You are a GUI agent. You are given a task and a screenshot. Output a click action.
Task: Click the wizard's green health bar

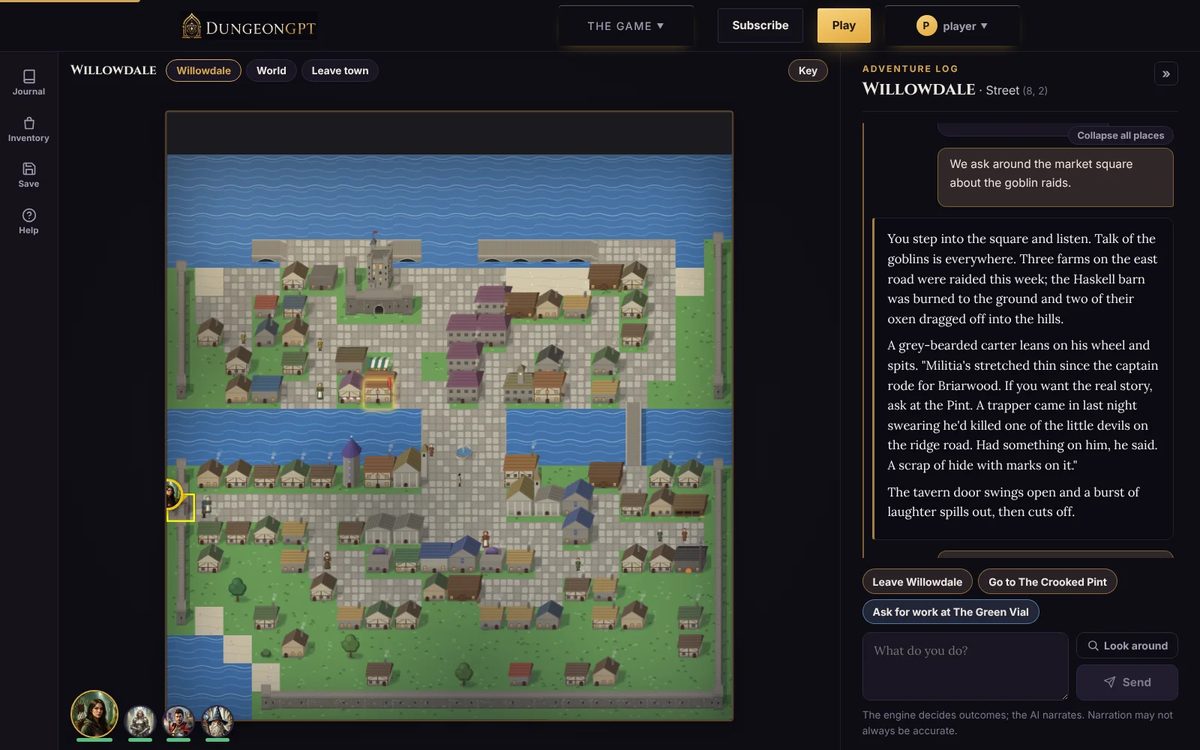tap(217, 741)
